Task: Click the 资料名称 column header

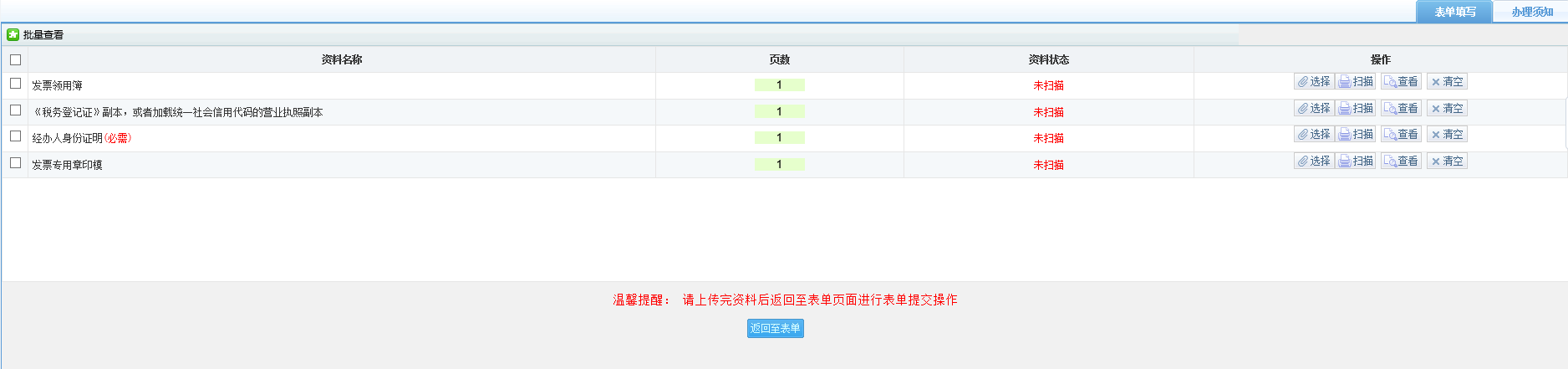Action: [x=341, y=59]
